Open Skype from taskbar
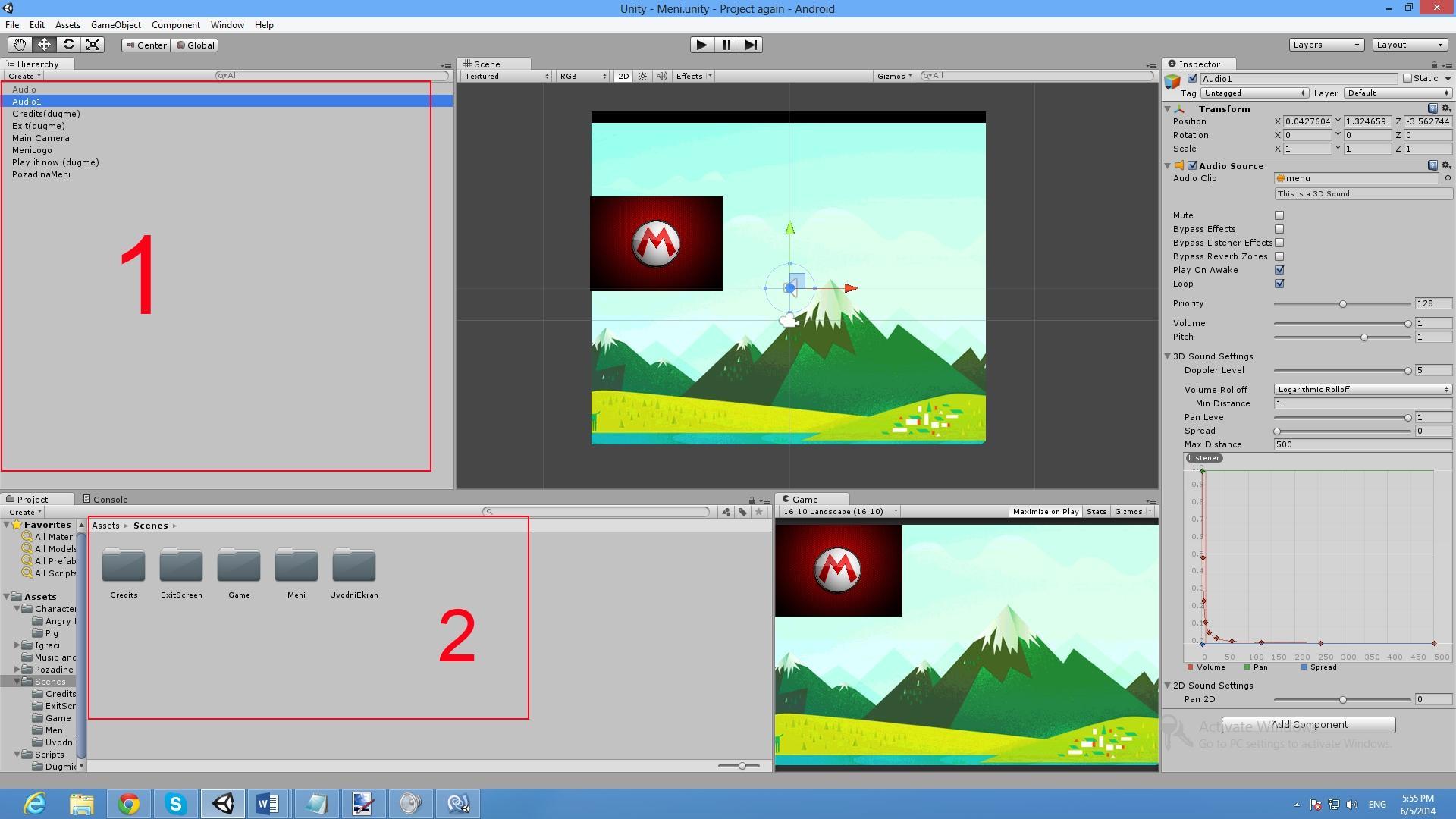This screenshot has height=819, width=1456. 176,804
